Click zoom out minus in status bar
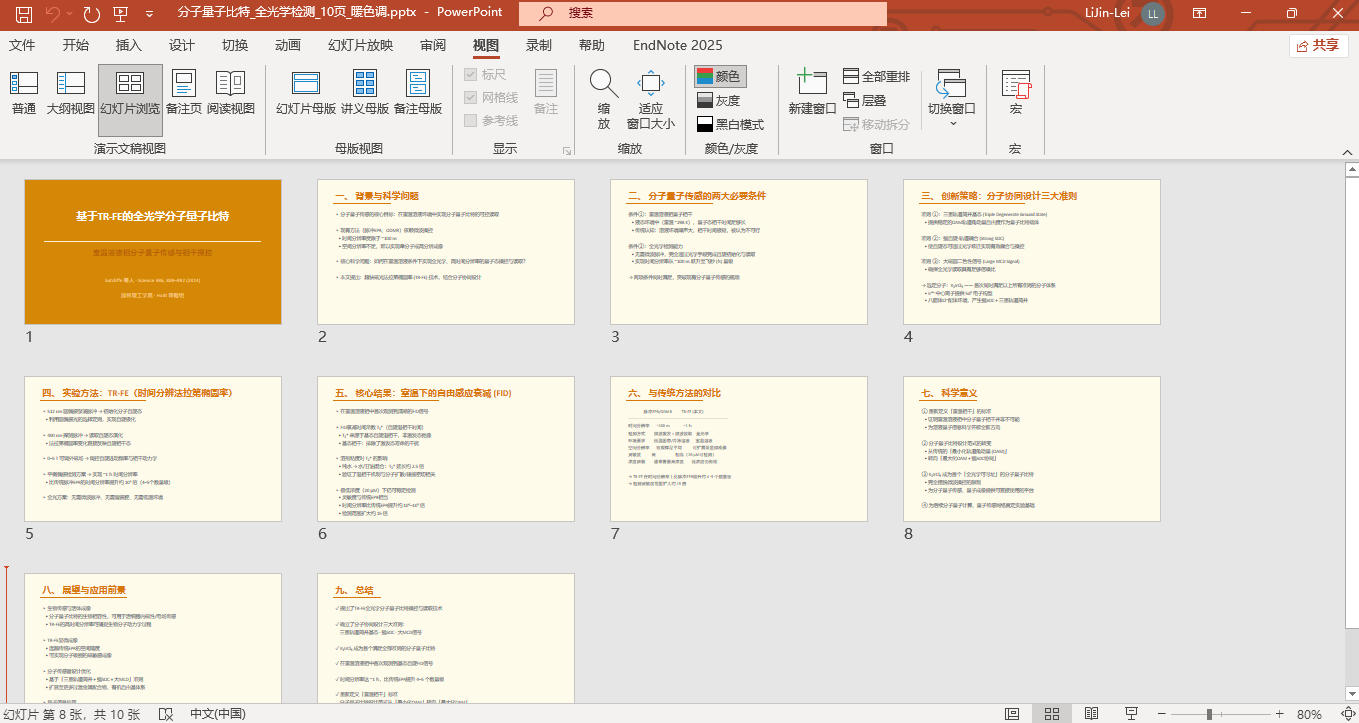This screenshot has height=723, width=1359. [x=1164, y=714]
